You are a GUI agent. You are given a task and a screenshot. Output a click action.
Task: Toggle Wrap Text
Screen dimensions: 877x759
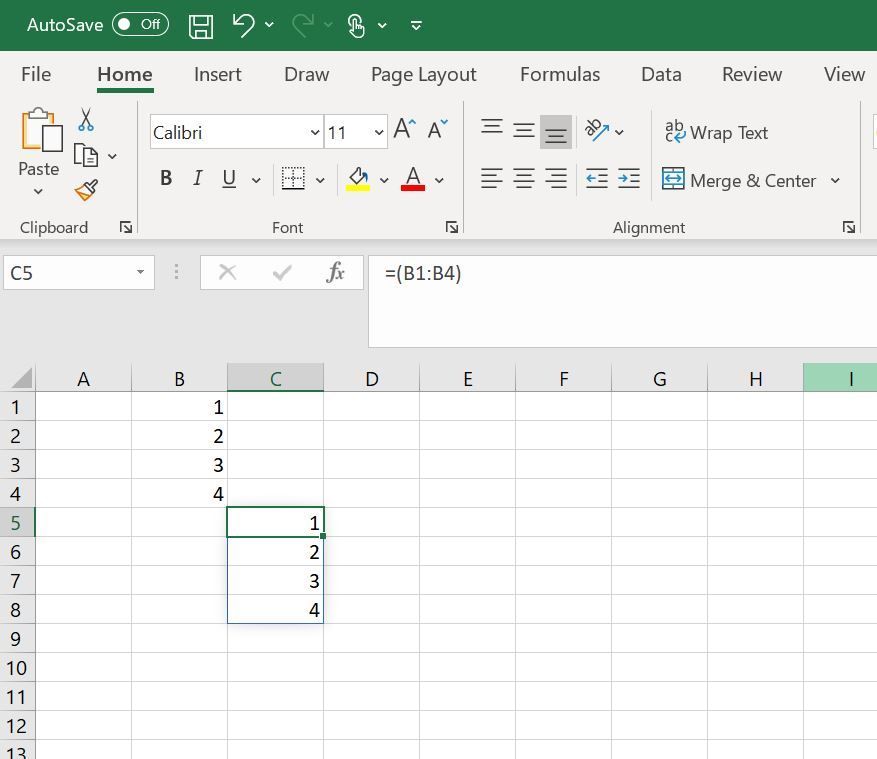point(716,133)
